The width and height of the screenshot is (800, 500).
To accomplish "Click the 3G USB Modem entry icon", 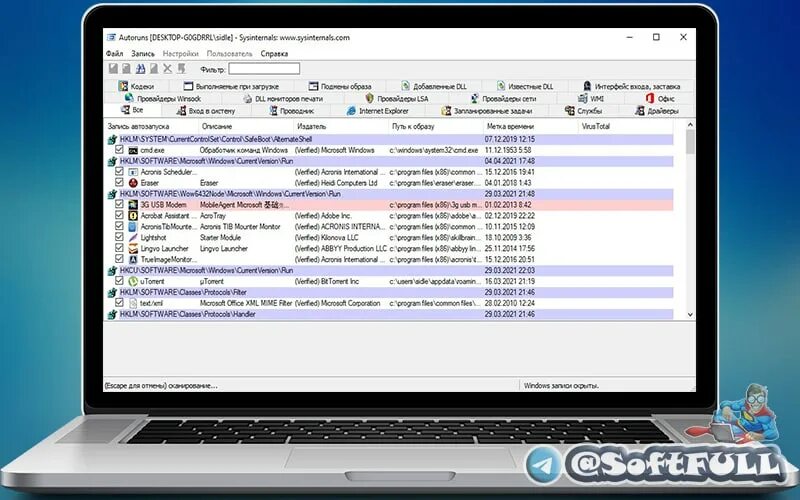I will coord(133,205).
